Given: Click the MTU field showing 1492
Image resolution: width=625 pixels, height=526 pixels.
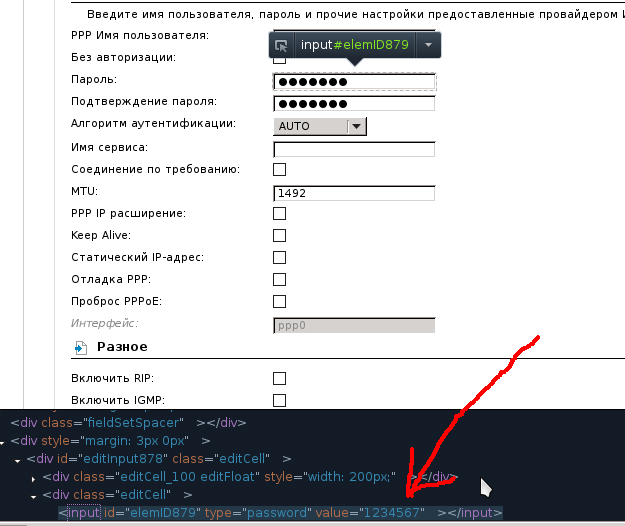Looking at the screenshot, I should [x=354, y=193].
